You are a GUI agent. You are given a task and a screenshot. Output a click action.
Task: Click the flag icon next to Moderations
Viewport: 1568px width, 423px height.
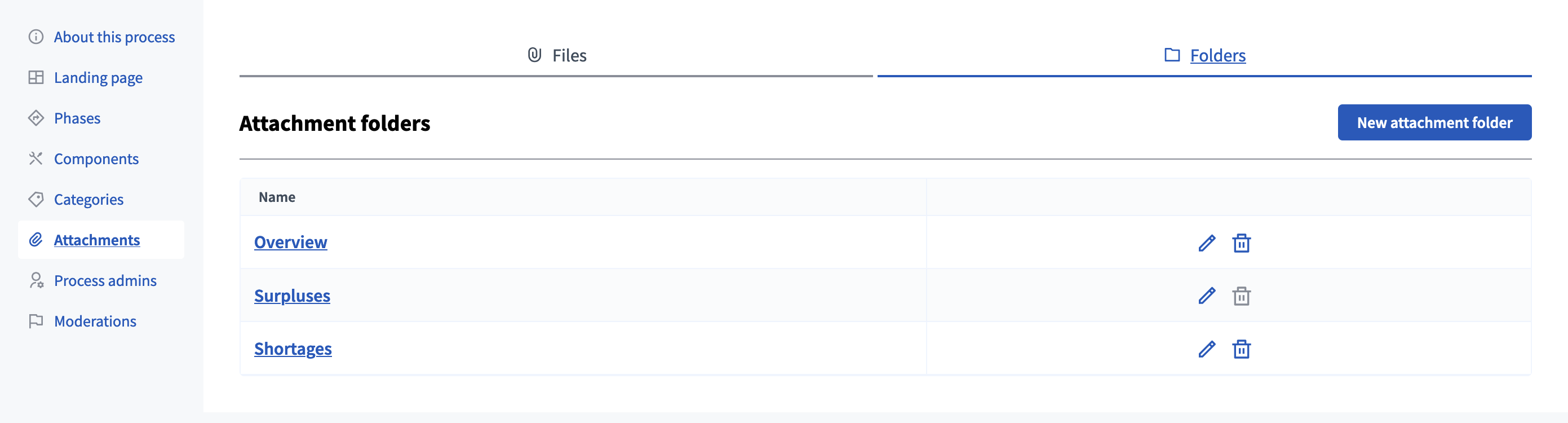click(36, 320)
